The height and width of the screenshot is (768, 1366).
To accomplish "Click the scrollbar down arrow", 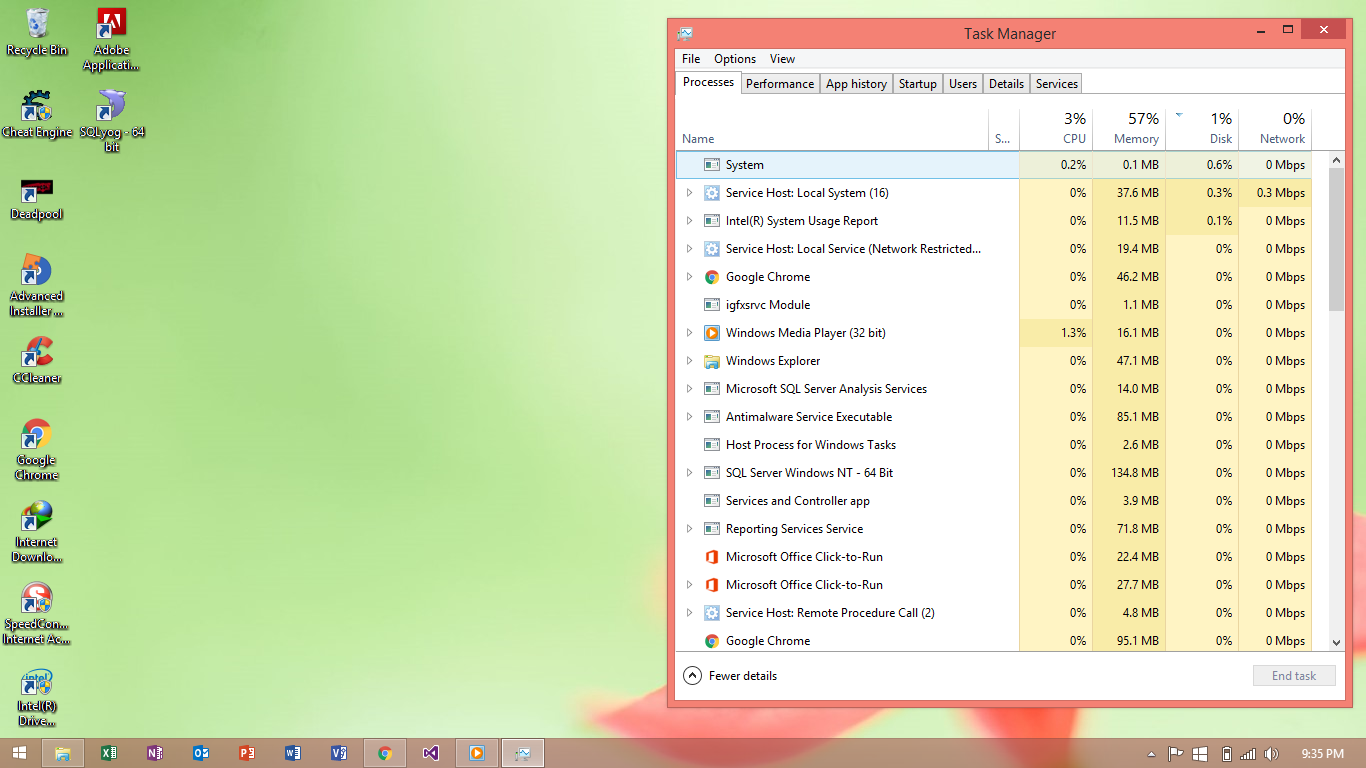I will coord(1335,643).
